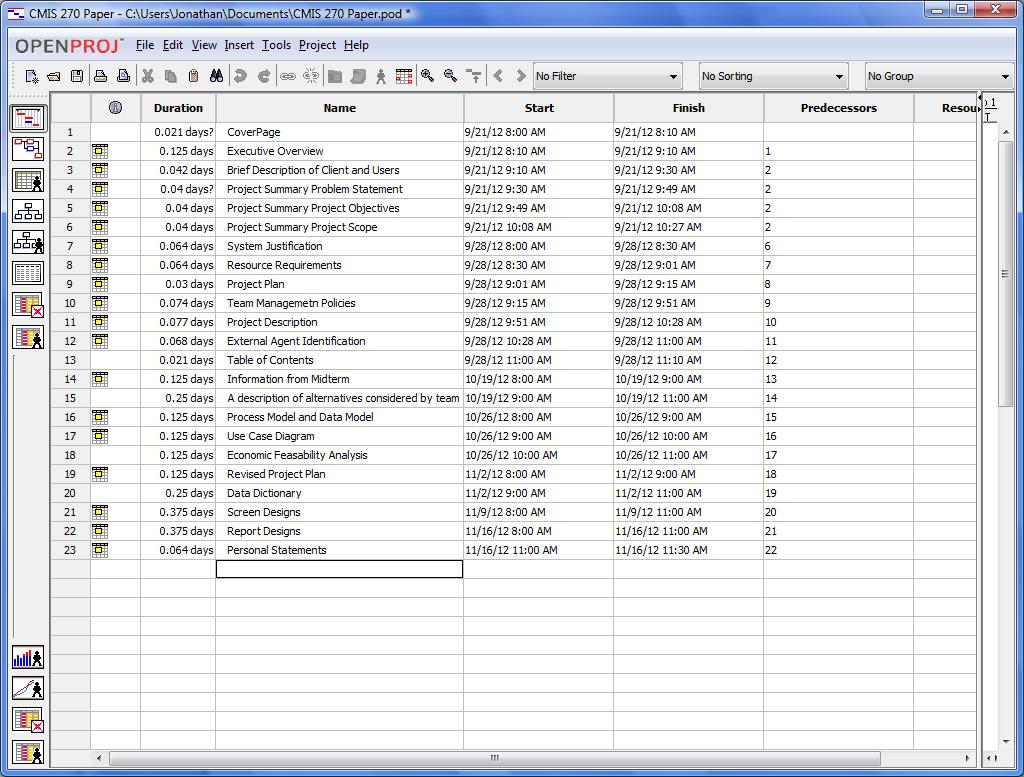Click the Print icon in toolbar
Screen dimensions: 1024x777
click(x=100, y=76)
